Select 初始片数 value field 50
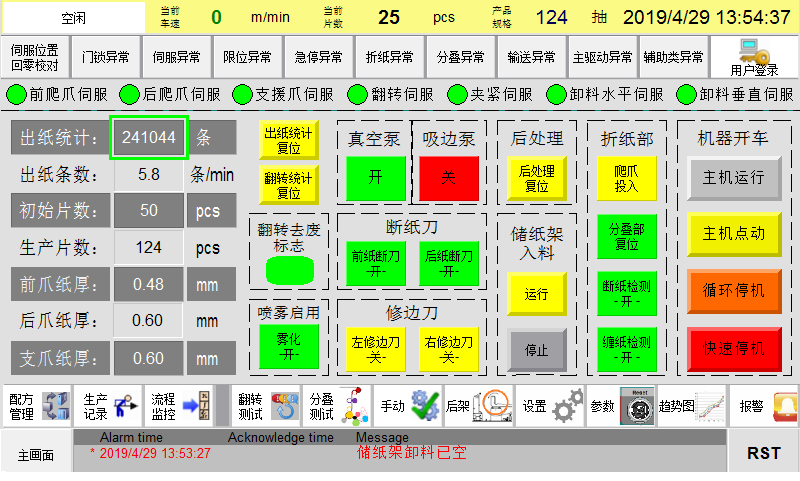The height and width of the screenshot is (481, 800). [149, 211]
